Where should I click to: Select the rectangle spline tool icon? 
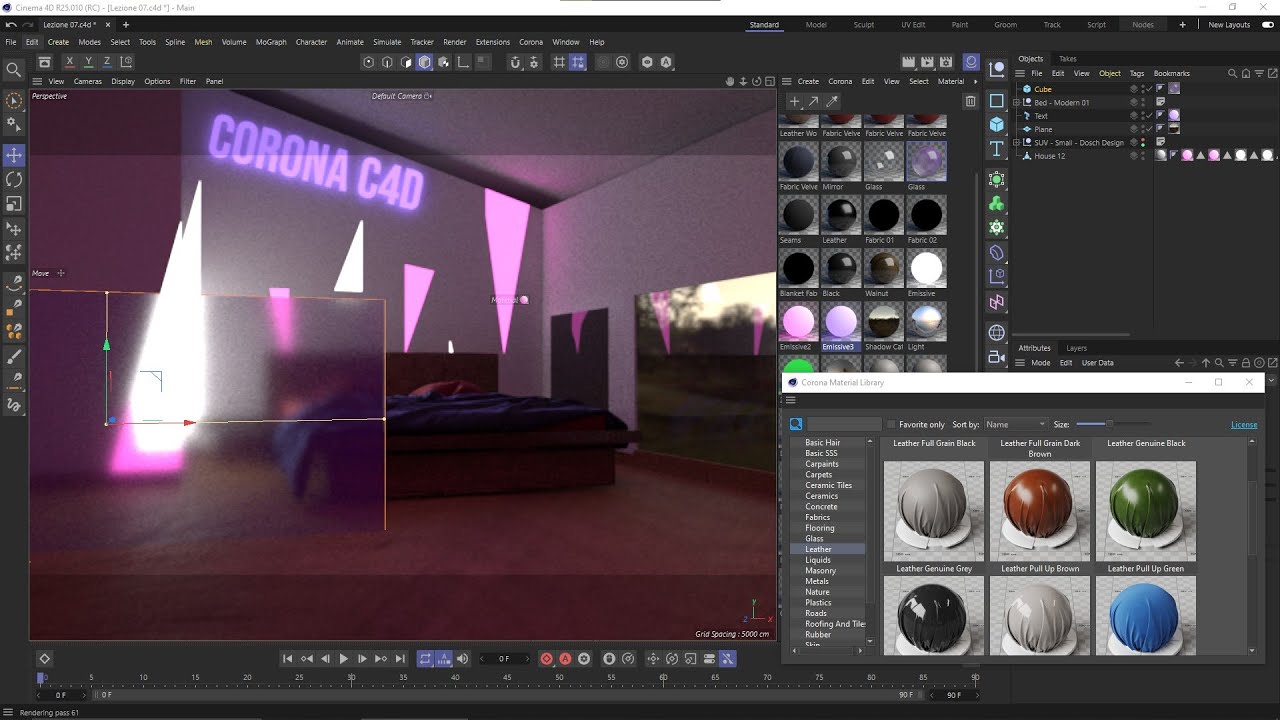[997, 100]
